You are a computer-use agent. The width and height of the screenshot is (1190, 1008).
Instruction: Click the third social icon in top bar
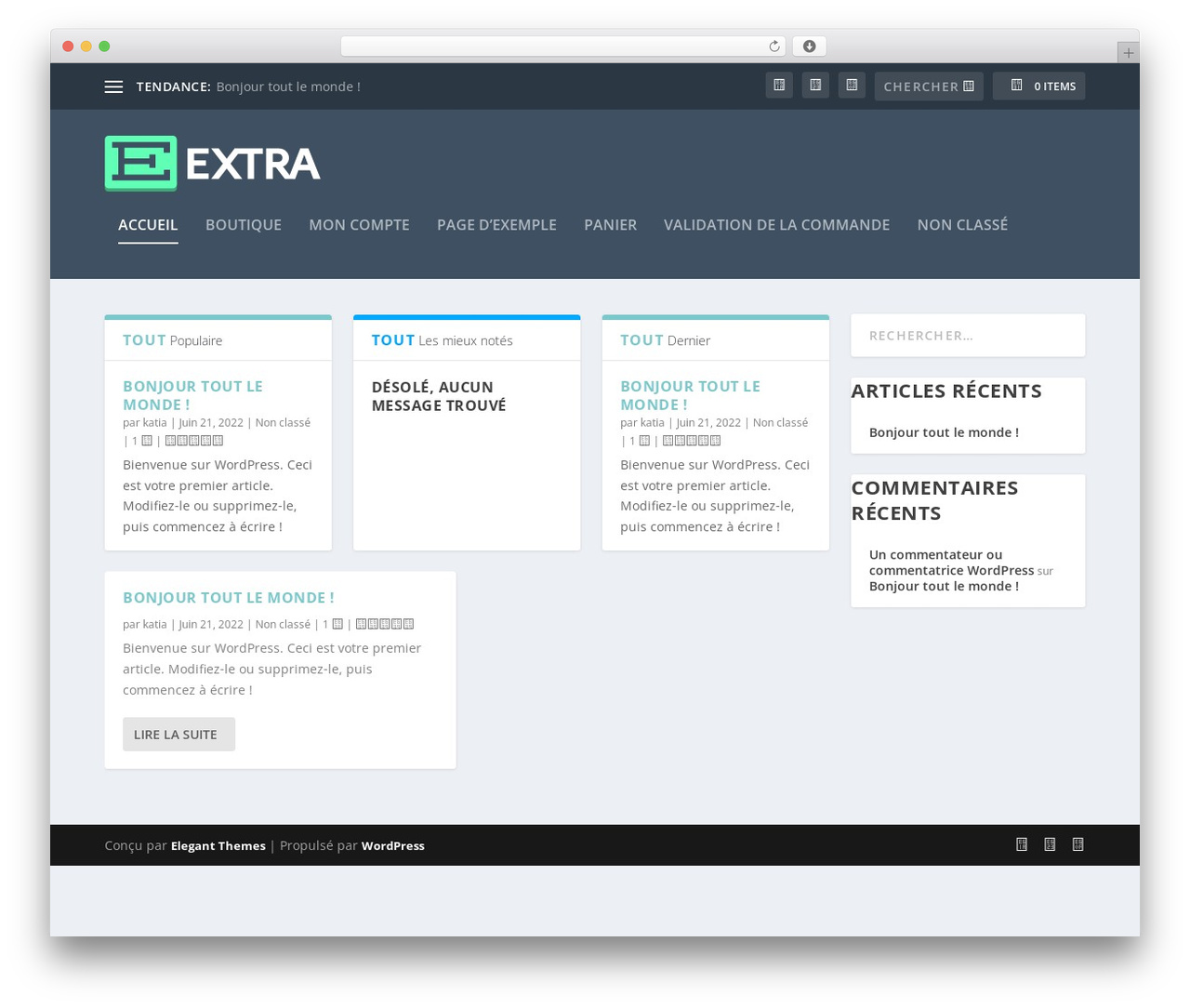tap(852, 86)
